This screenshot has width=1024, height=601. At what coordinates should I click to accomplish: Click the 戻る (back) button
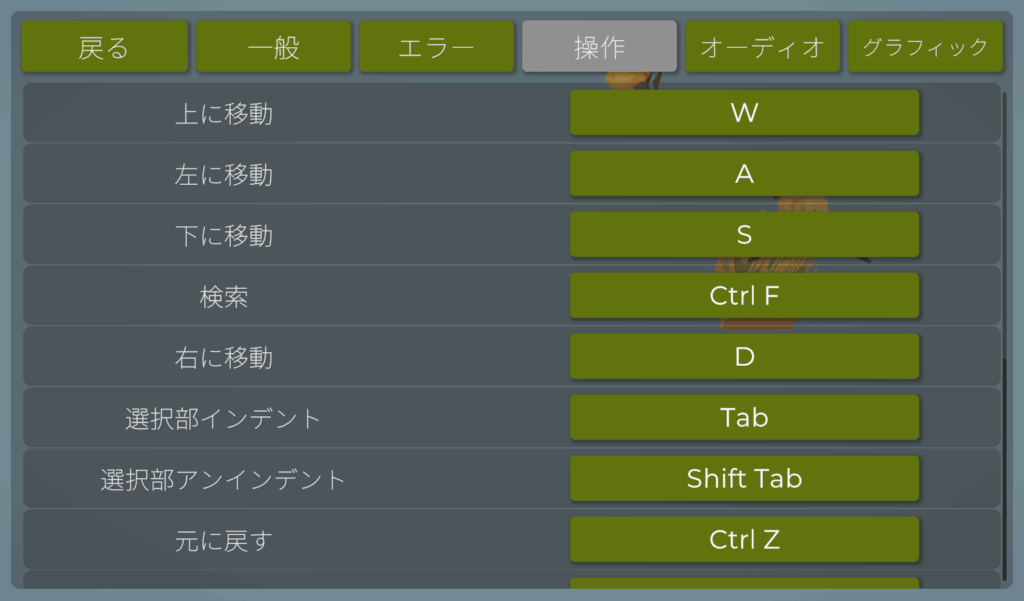[x=104, y=47]
